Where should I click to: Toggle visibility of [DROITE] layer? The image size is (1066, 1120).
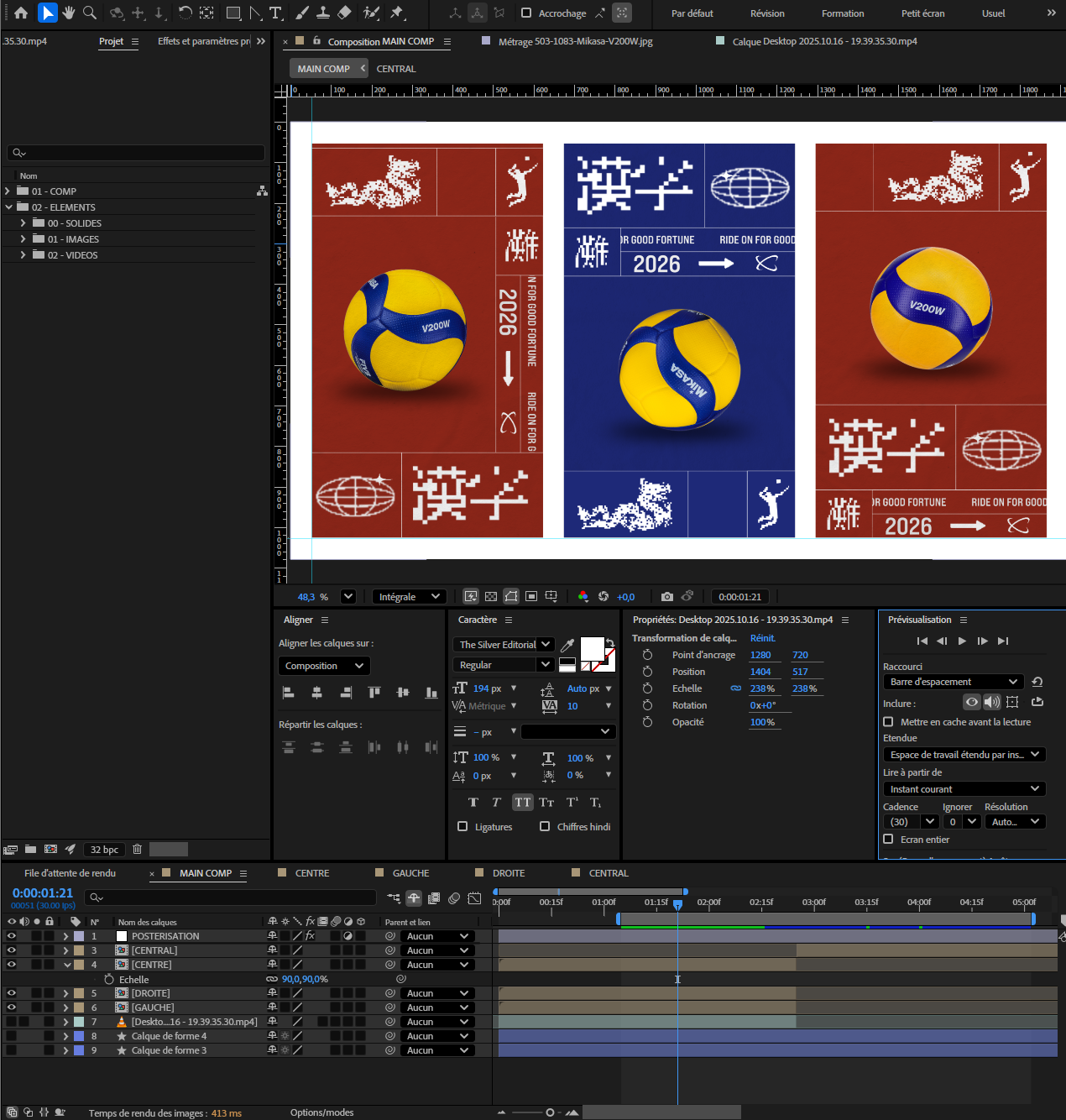pyautogui.click(x=12, y=992)
